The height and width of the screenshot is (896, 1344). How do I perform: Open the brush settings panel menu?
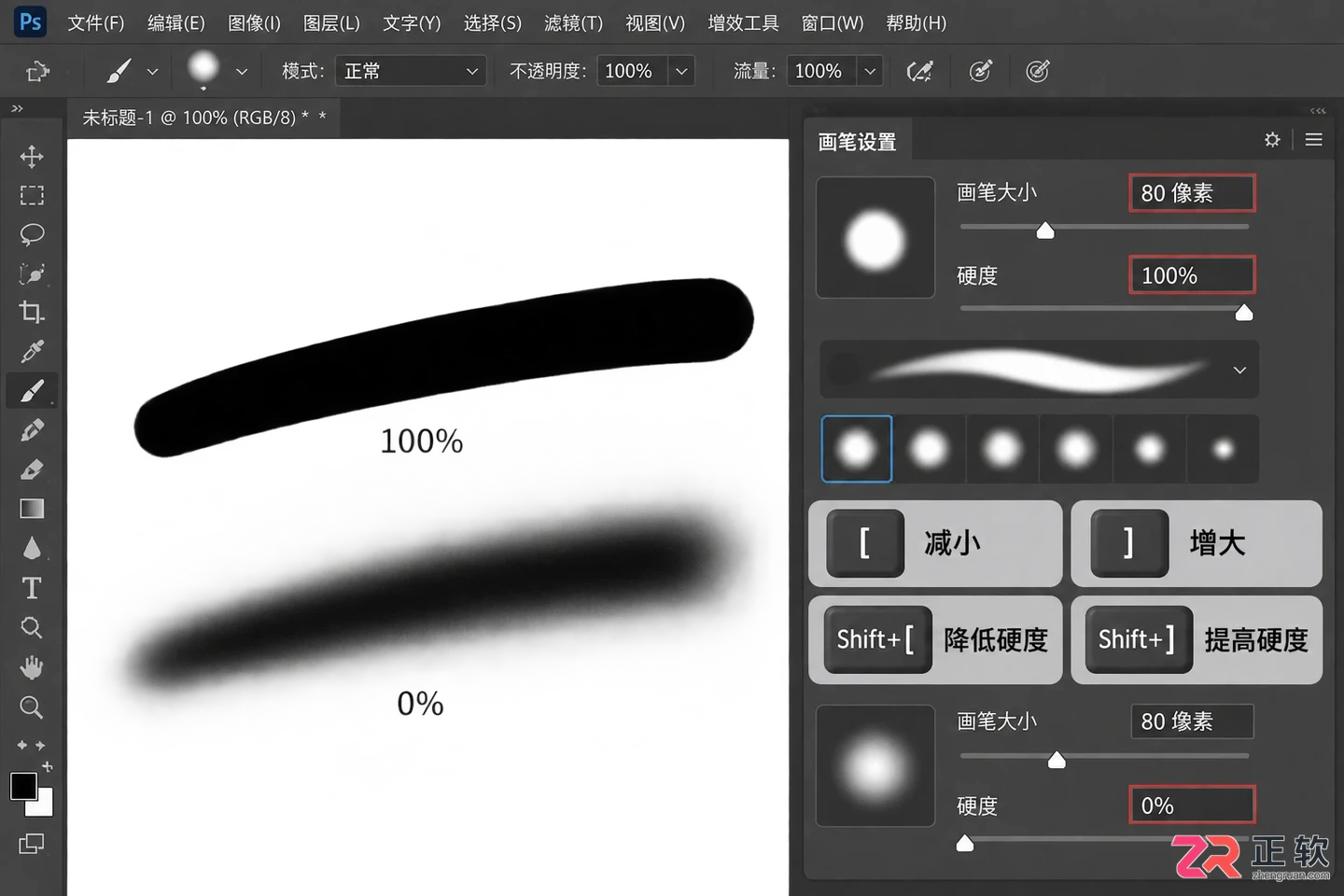[1313, 139]
